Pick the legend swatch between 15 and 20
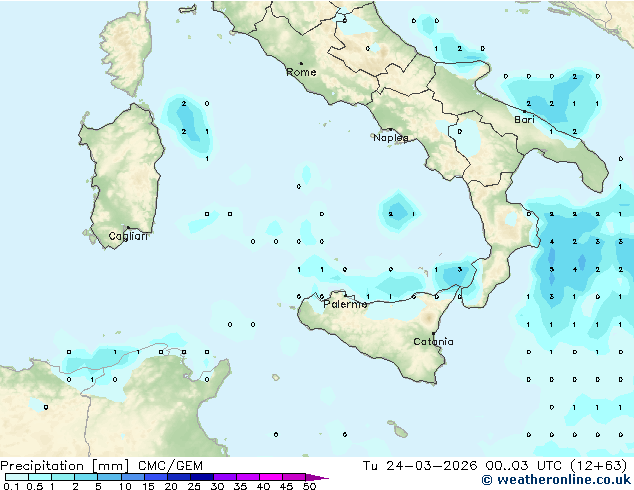 click(x=155, y=477)
